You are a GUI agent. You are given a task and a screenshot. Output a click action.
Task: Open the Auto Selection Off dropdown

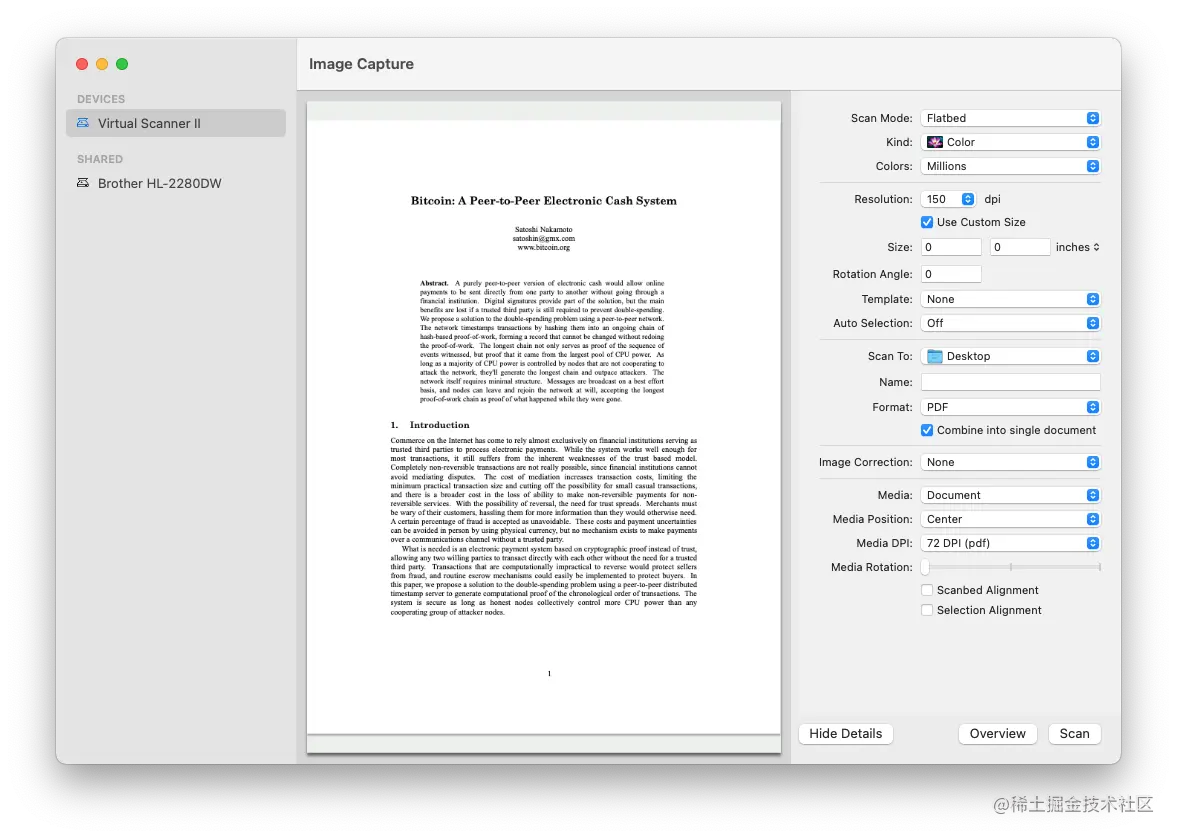(1010, 323)
